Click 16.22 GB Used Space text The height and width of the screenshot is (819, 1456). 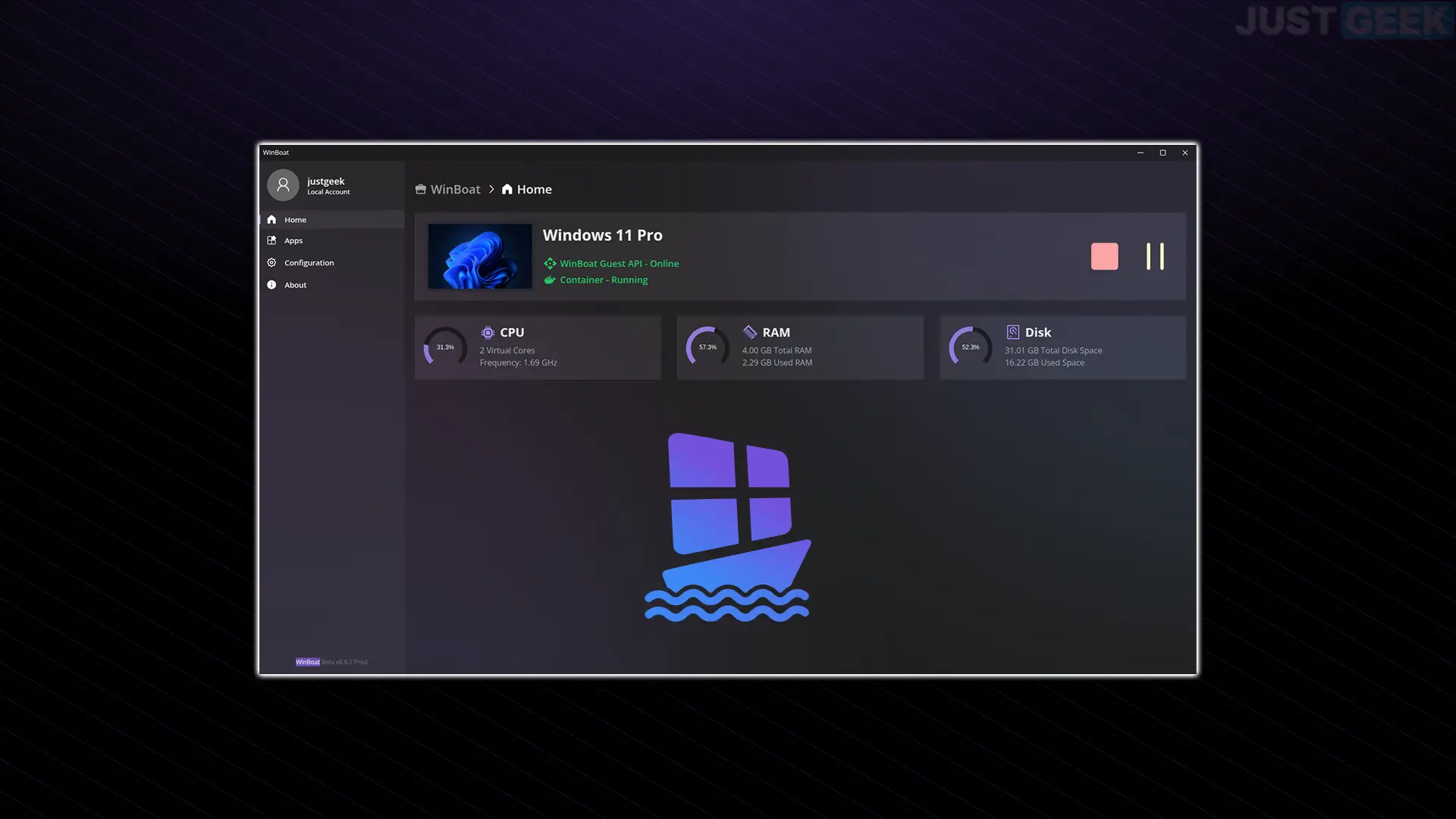(x=1044, y=363)
